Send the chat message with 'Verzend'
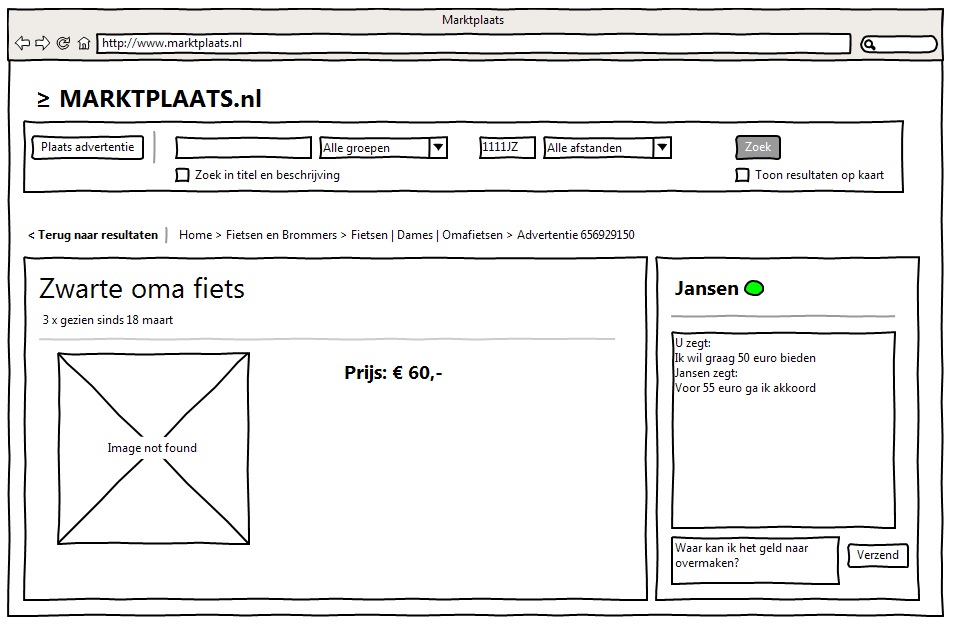The width and height of the screenshot is (966, 632). coord(877,555)
